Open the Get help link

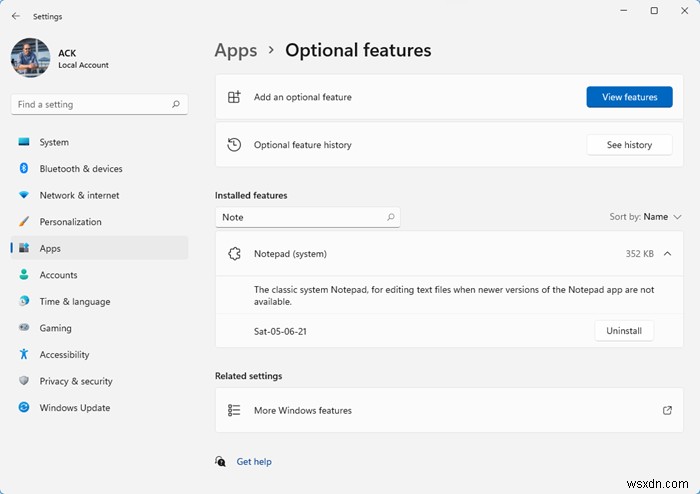pyautogui.click(x=254, y=462)
